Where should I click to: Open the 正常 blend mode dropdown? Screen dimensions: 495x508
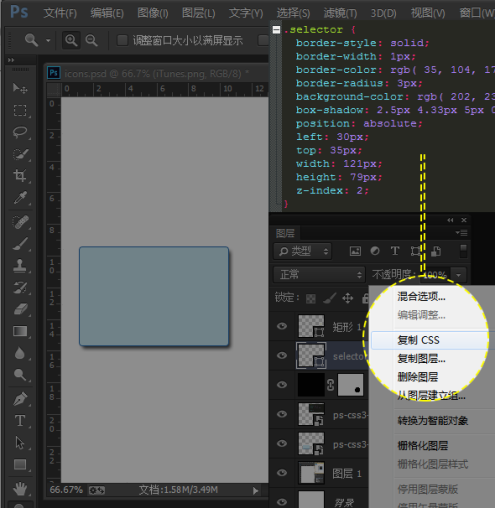pos(319,275)
